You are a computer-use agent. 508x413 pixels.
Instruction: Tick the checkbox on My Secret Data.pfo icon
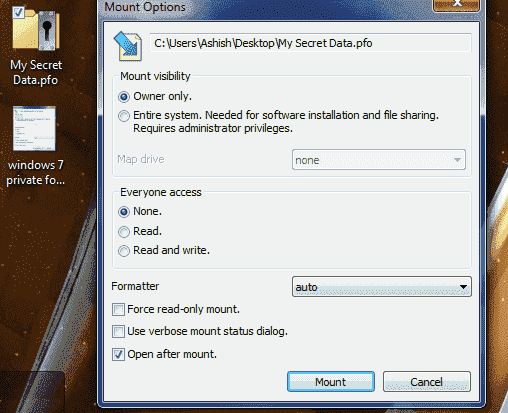pos(18,12)
